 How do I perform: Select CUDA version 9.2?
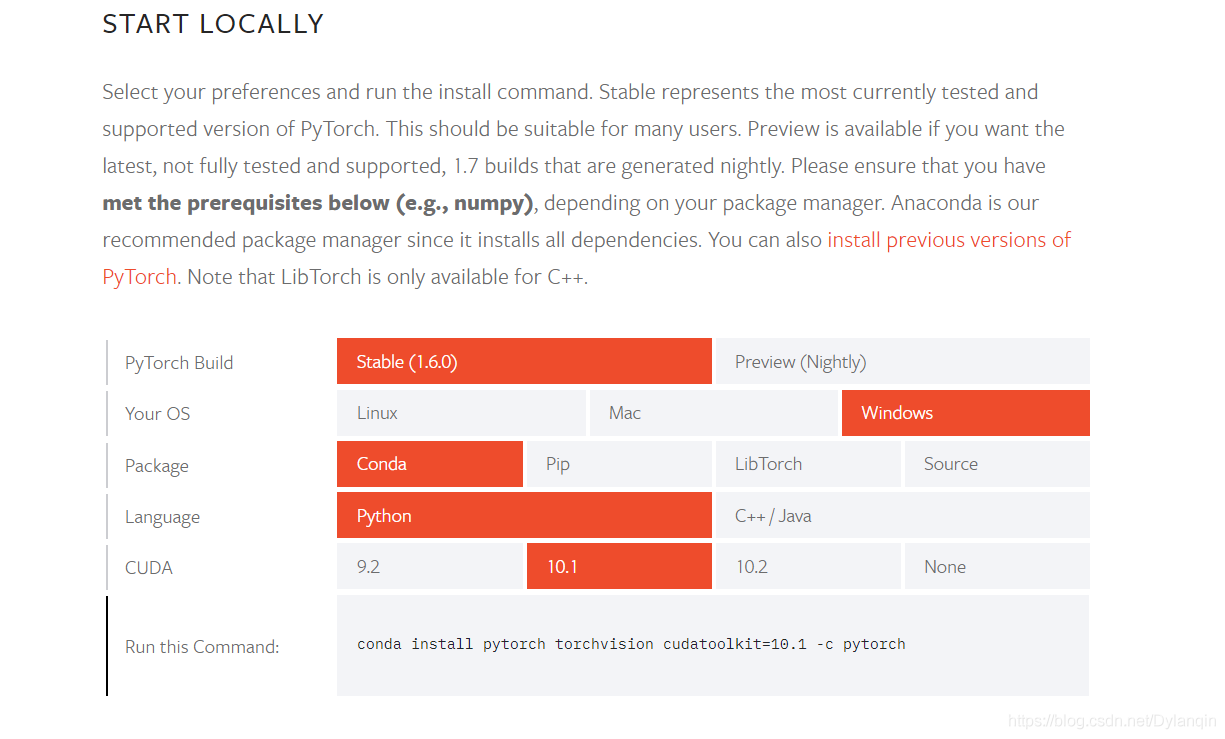[x=429, y=567]
